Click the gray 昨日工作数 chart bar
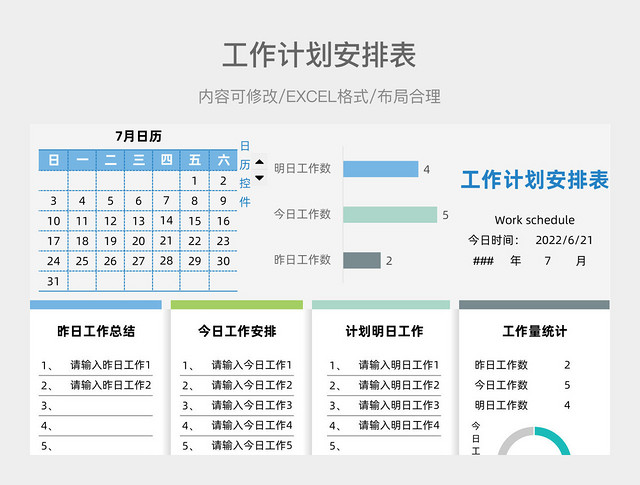Viewport: 640px width, 485px height. pos(362,260)
